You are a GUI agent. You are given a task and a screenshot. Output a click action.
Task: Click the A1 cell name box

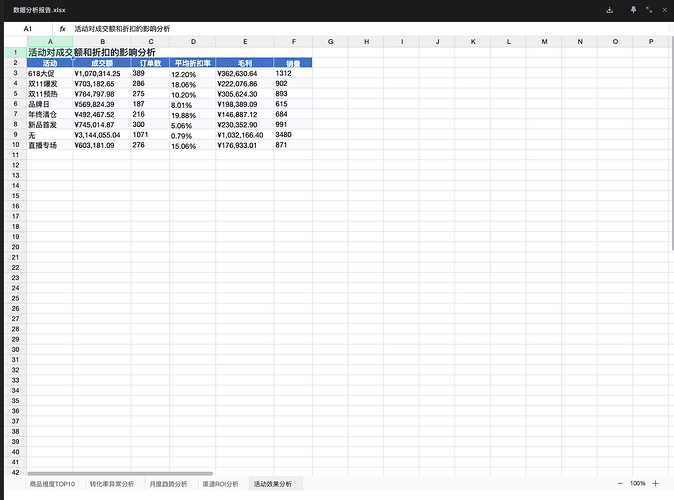(28, 29)
